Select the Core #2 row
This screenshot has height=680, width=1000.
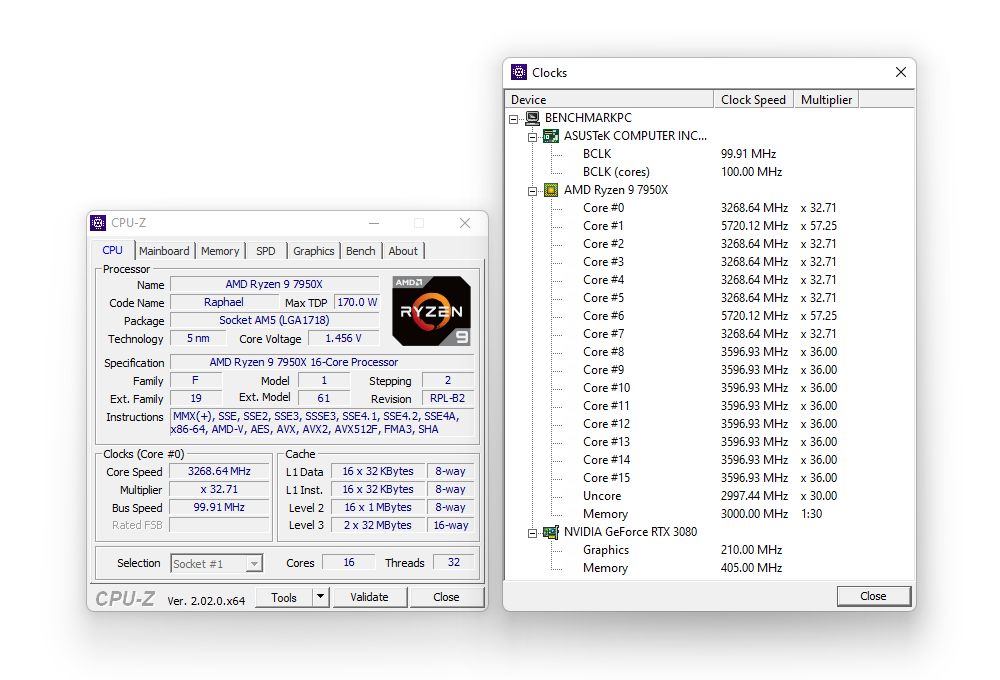(710, 244)
